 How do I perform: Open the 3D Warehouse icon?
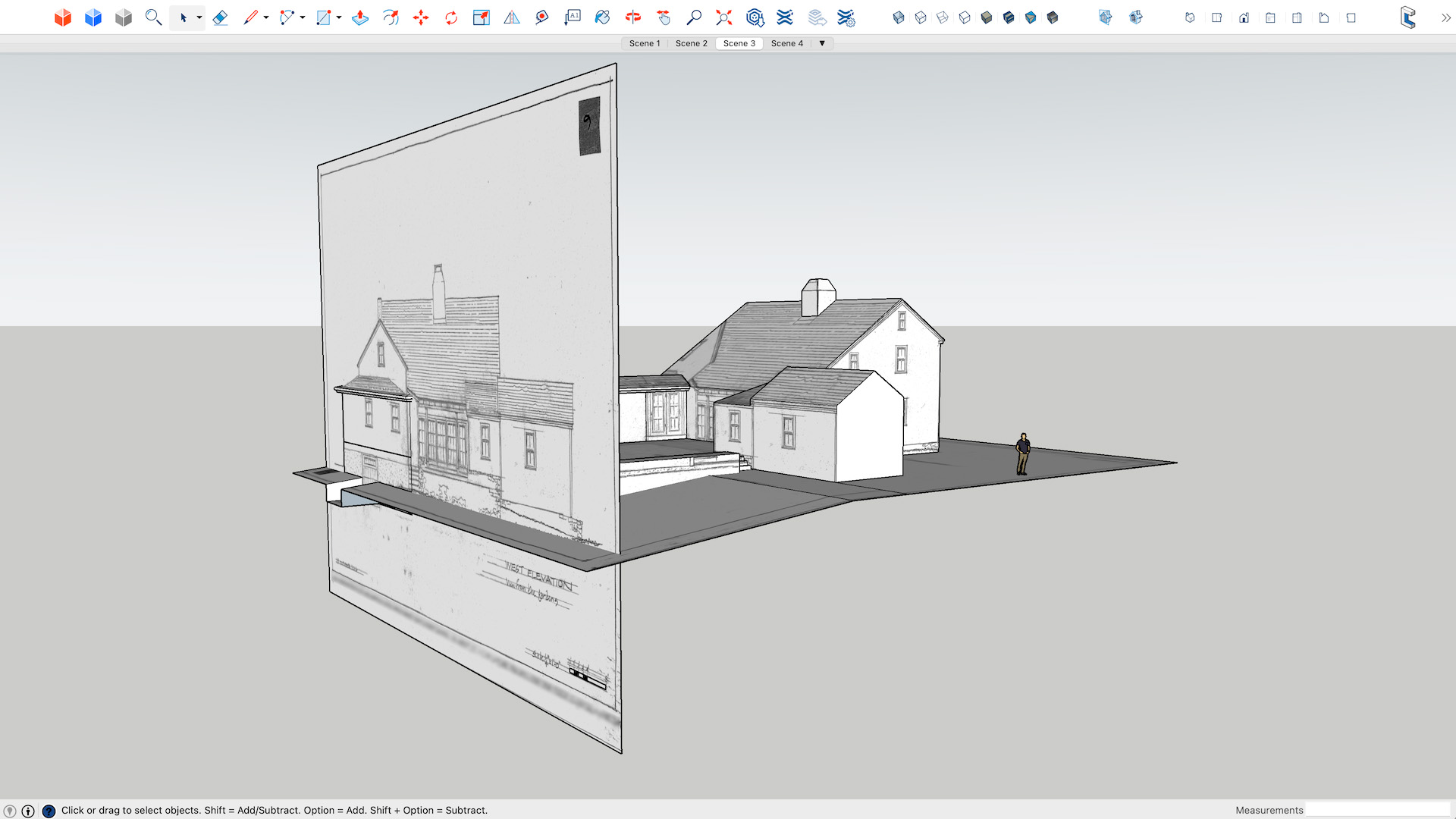(x=755, y=17)
